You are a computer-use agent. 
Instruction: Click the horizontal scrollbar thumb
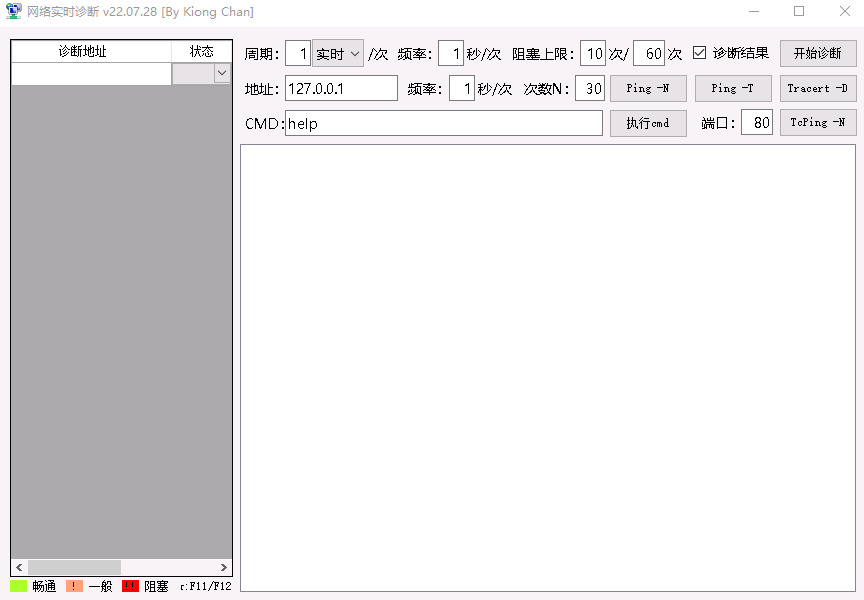(x=74, y=567)
